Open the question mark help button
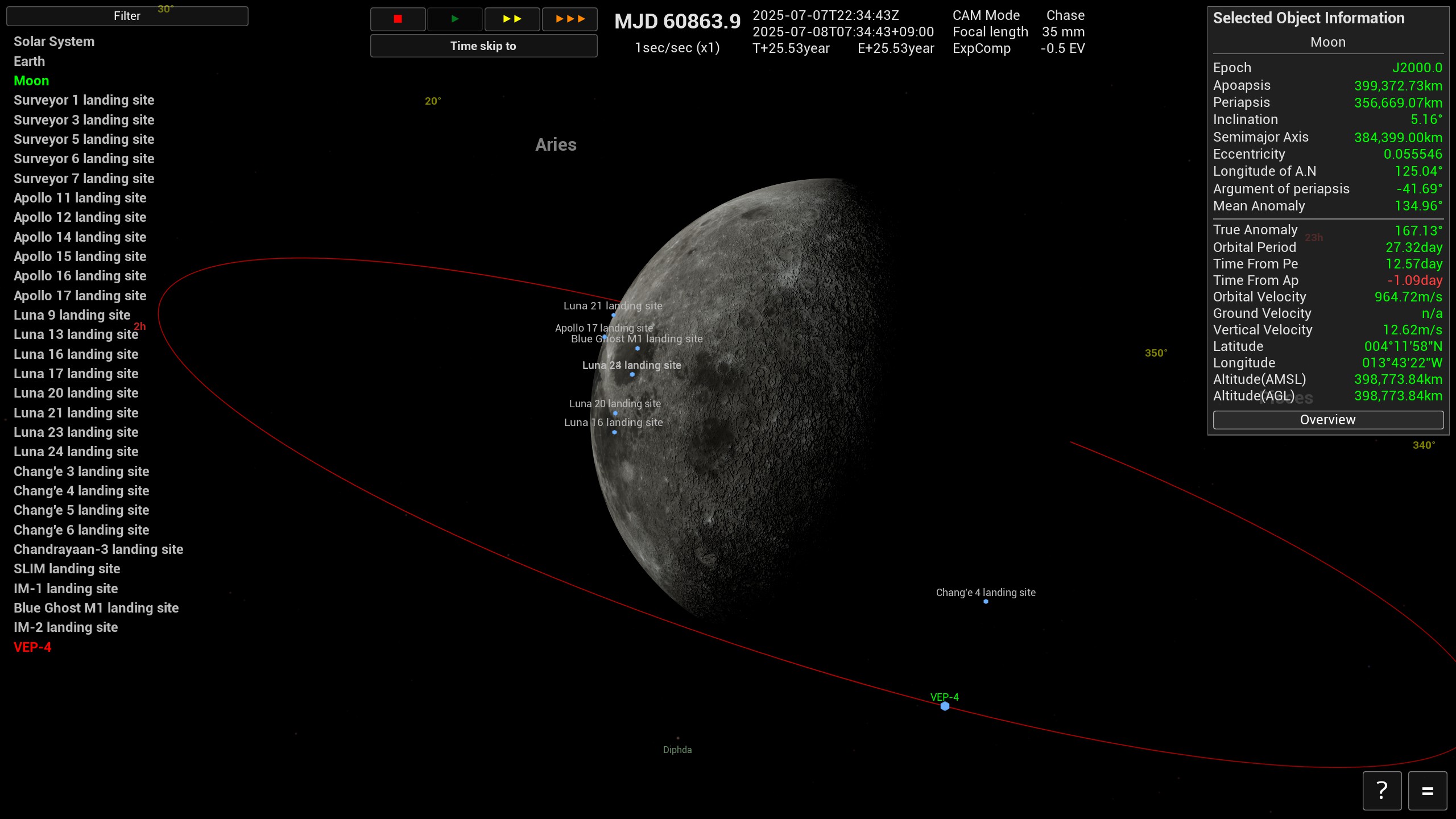This screenshot has height=819, width=1456. click(1381, 791)
